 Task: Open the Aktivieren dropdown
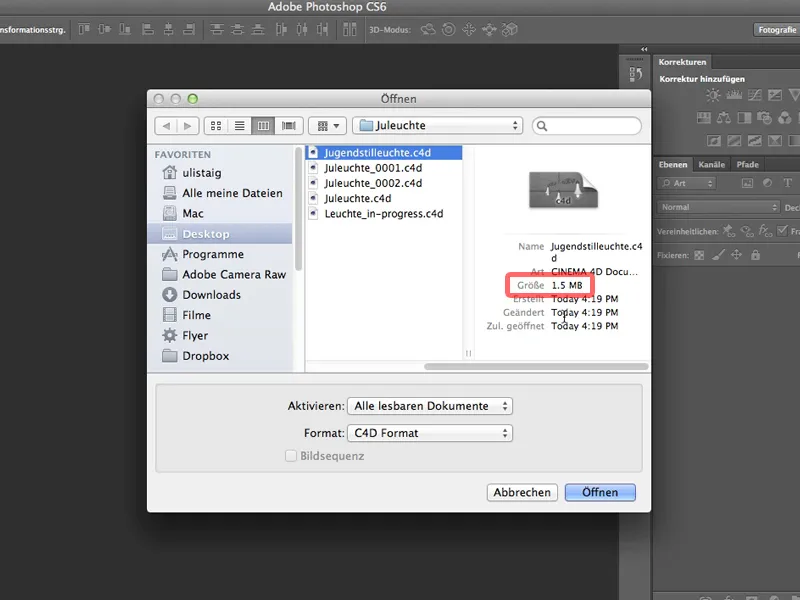pos(430,406)
